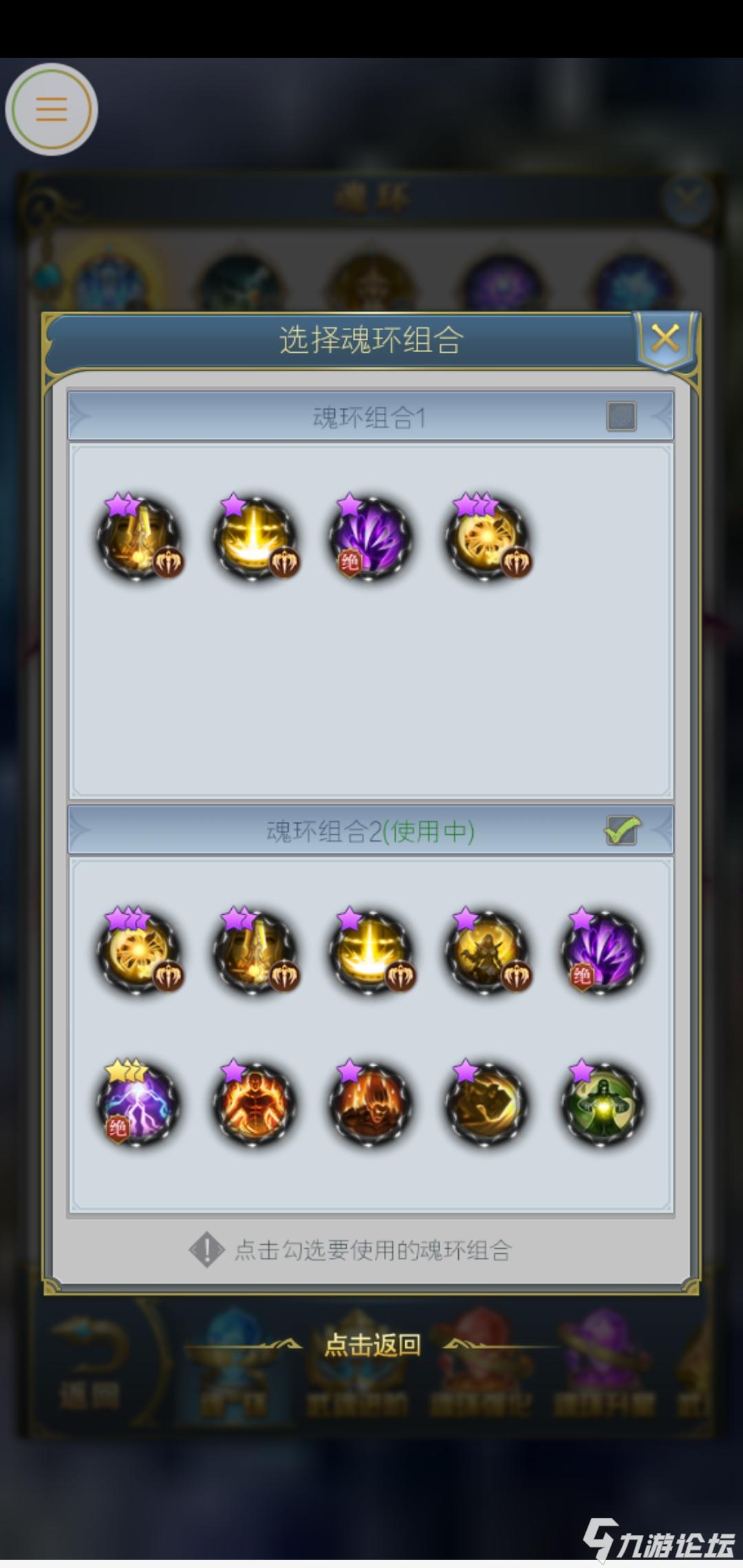Tap the purple crystal ring in 组合2
The image size is (743, 1568).
click(x=603, y=950)
